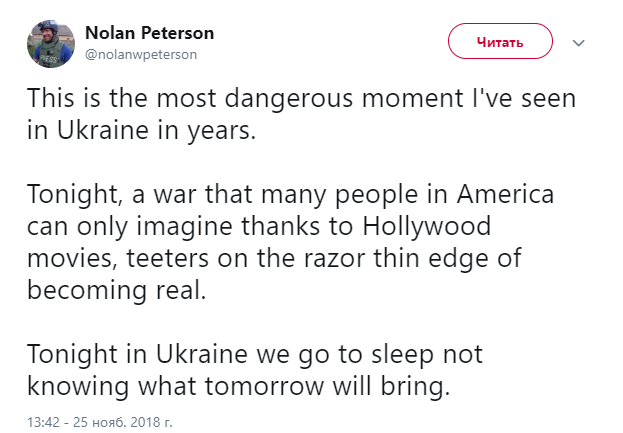This screenshot has width=623, height=433.
Task: Open Nolan Peterson's profile avatar
Action: pos(50,44)
